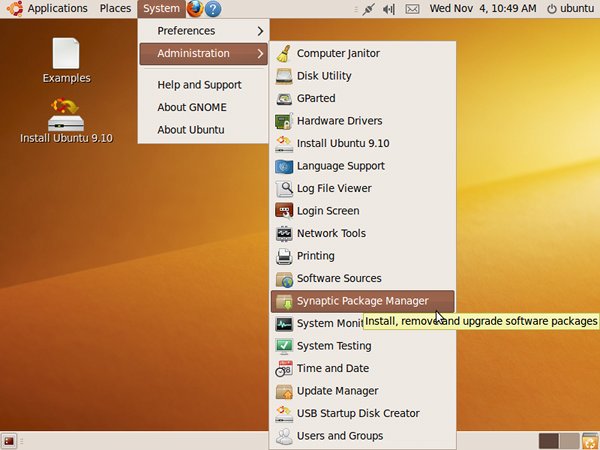600x450 pixels.
Task: Open the Preferences menu entry
Action: point(204,31)
